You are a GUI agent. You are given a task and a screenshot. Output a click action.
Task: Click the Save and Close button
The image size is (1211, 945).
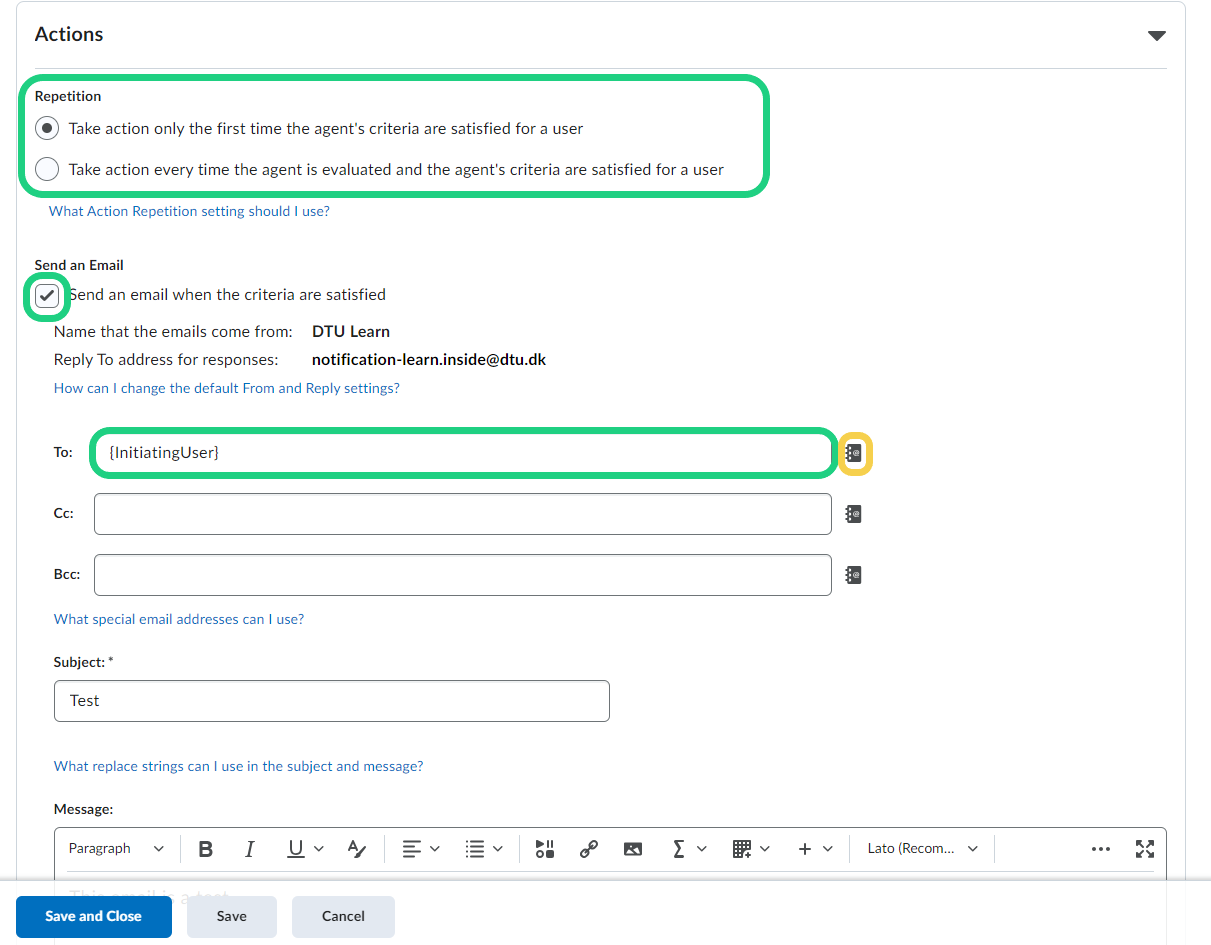[94, 916]
